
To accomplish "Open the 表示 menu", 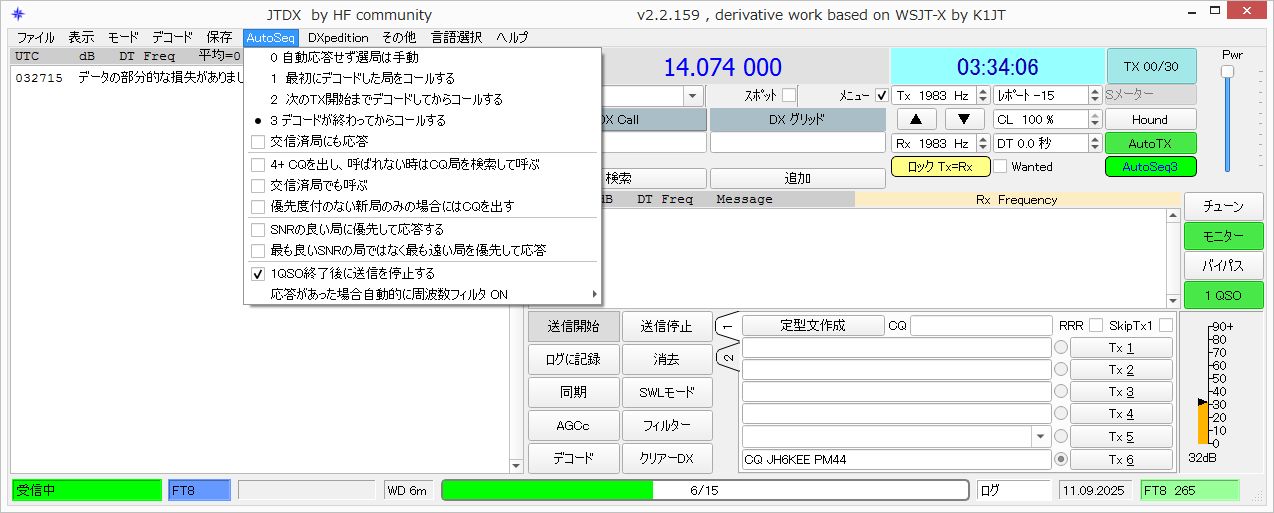I will click(x=81, y=37).
